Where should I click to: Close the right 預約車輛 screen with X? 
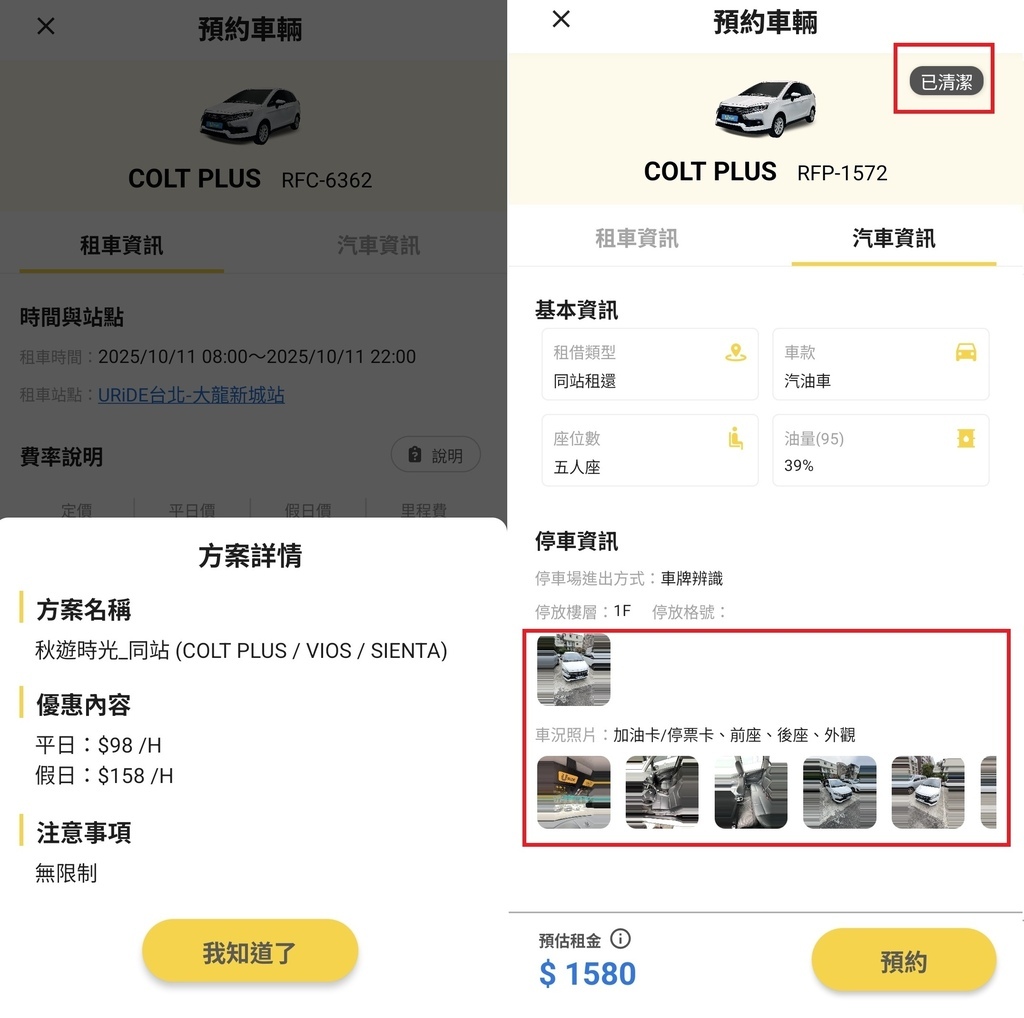[561, 19]
